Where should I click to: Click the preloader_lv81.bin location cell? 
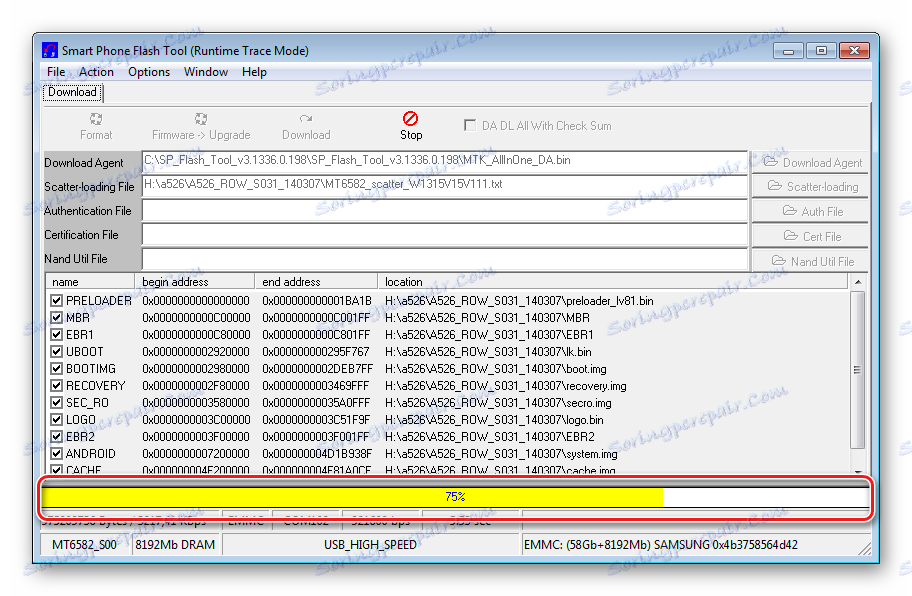pyautogui.click(x=519, y=301)
